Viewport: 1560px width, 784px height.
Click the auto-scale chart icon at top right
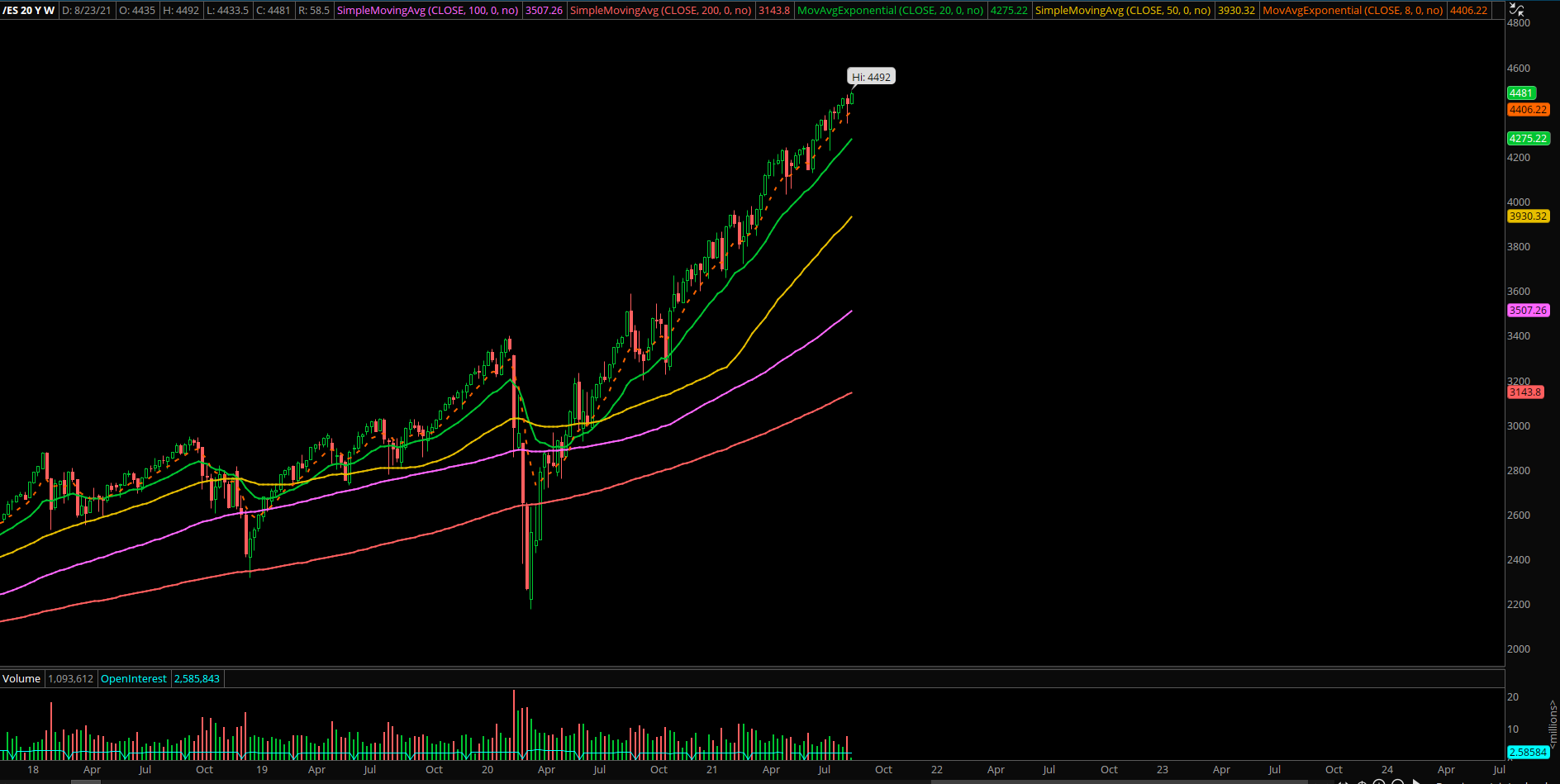1517,10
